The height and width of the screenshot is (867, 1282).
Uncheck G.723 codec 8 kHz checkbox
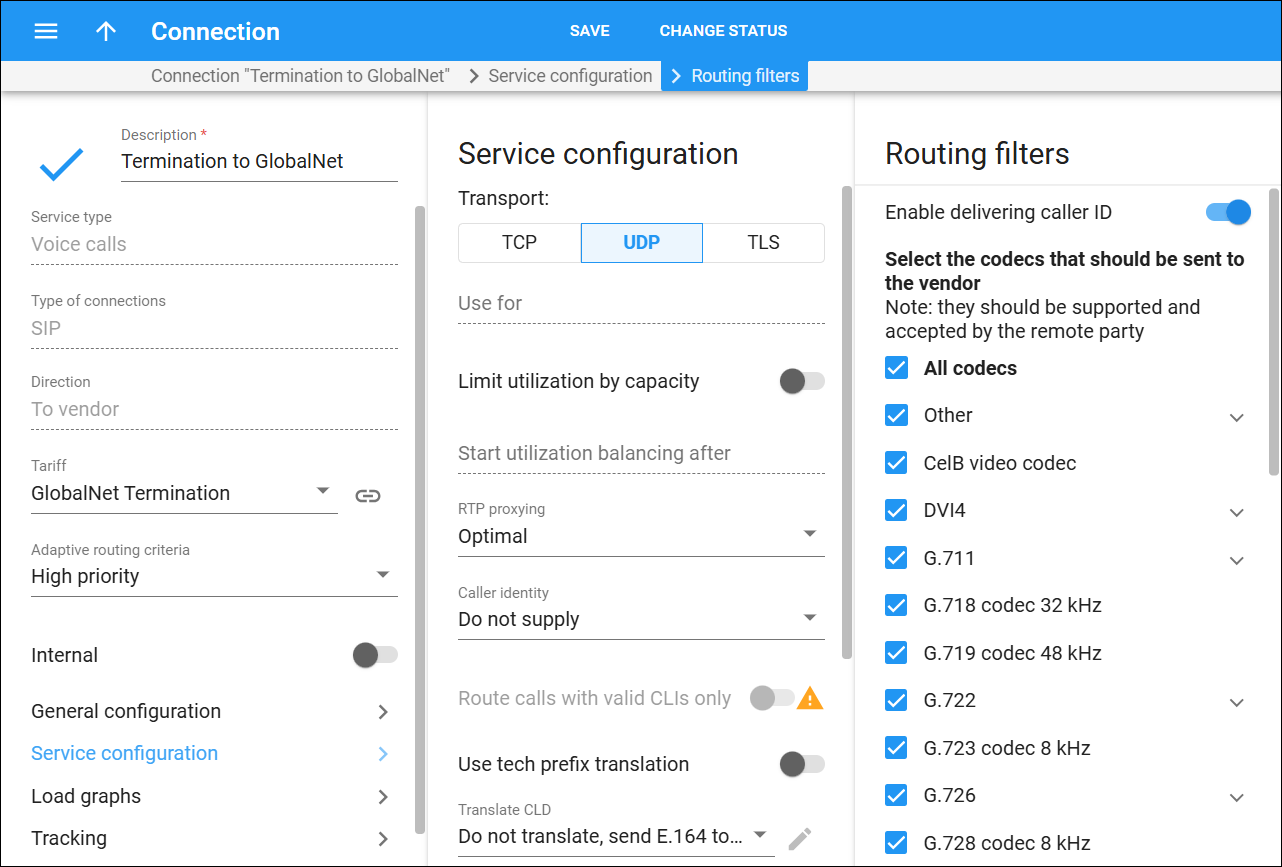(x=897, y=748)
